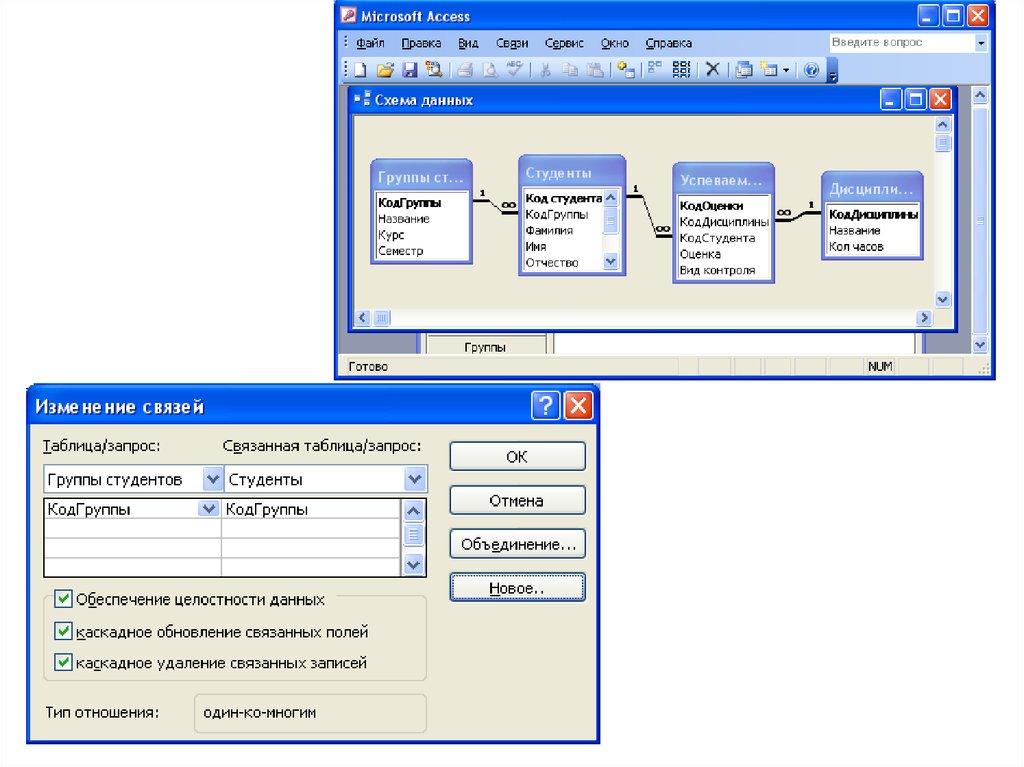Open the 'Студенты' related table dropdown
Image resolution: width=1024 pixels, height=767 pixels.
click(415, 480)
